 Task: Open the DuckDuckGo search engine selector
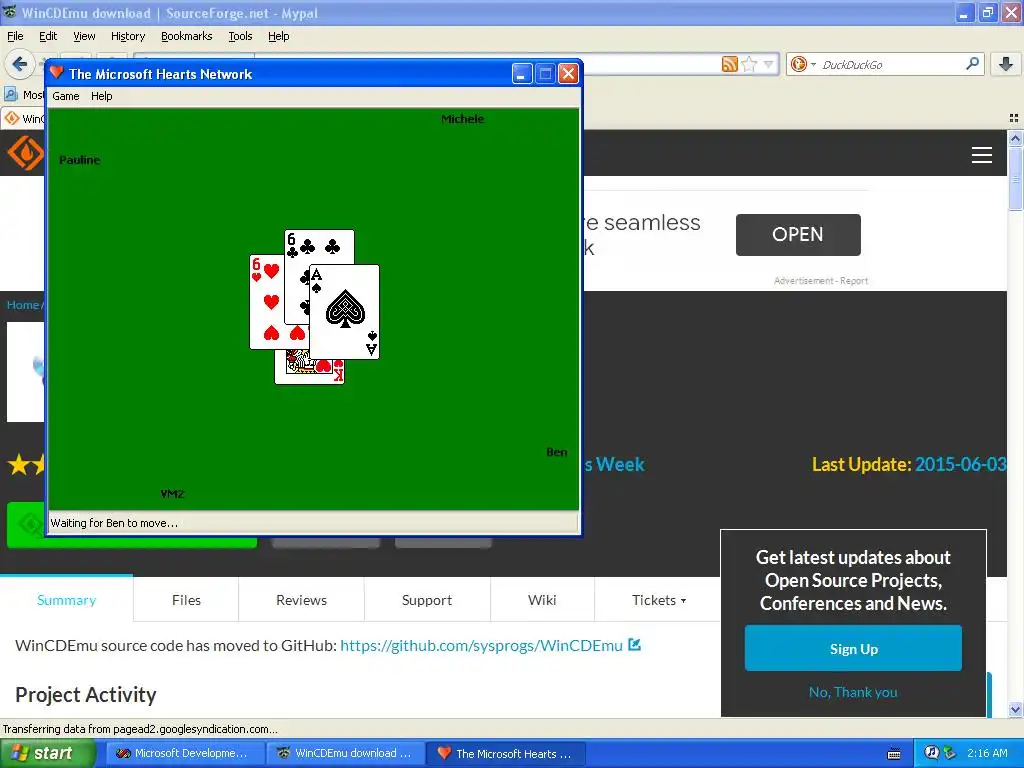click(803, 64)
